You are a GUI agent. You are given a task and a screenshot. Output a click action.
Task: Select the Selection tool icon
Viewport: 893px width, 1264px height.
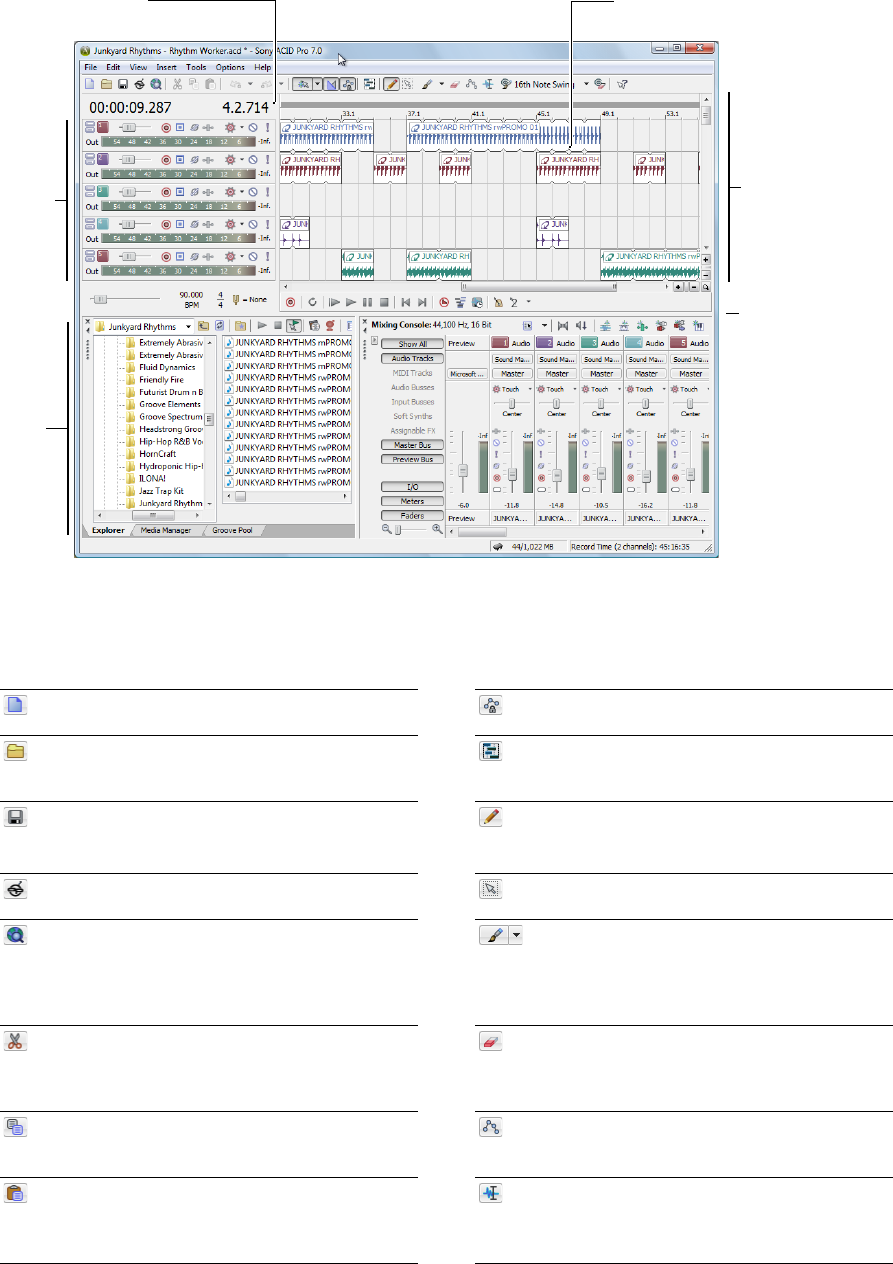(408, 85)
